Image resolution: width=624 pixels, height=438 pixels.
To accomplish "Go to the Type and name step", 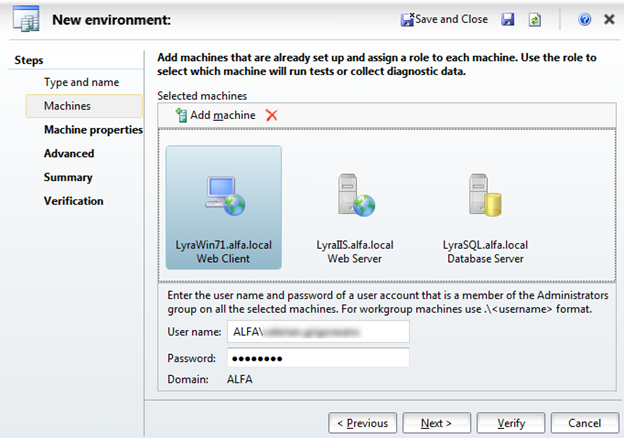I will 82,82.
